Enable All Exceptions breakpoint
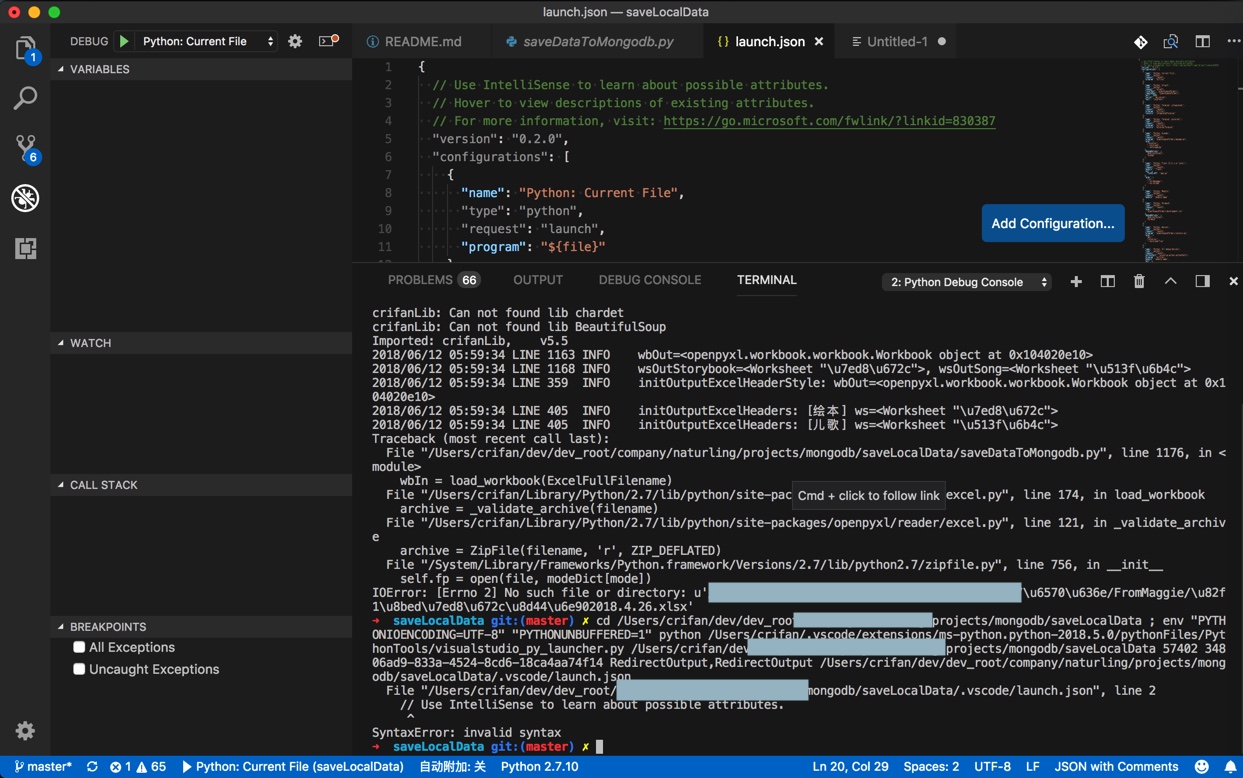 point(79,647)
